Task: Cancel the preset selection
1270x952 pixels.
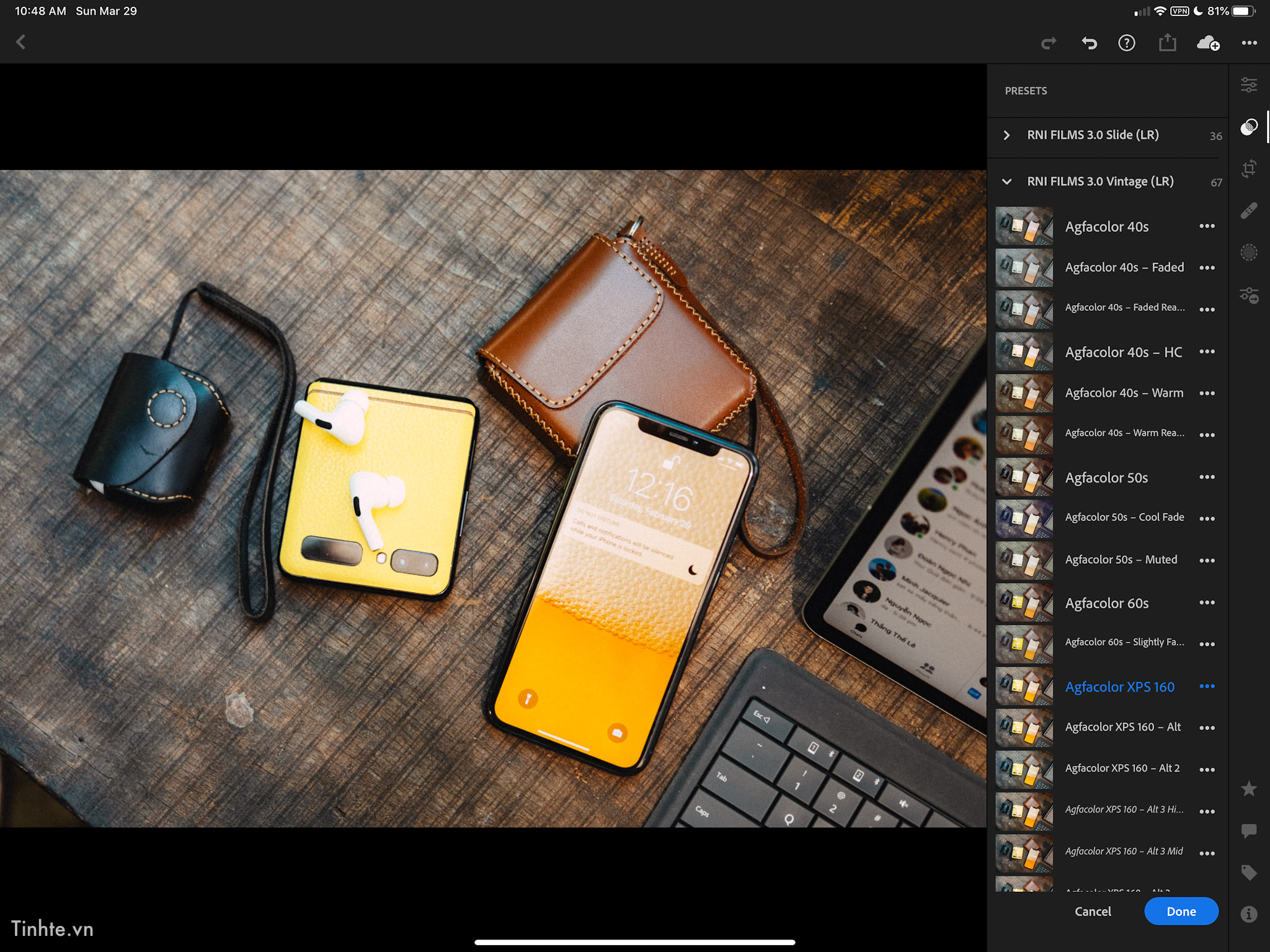Action: [x=1093, y=911]
